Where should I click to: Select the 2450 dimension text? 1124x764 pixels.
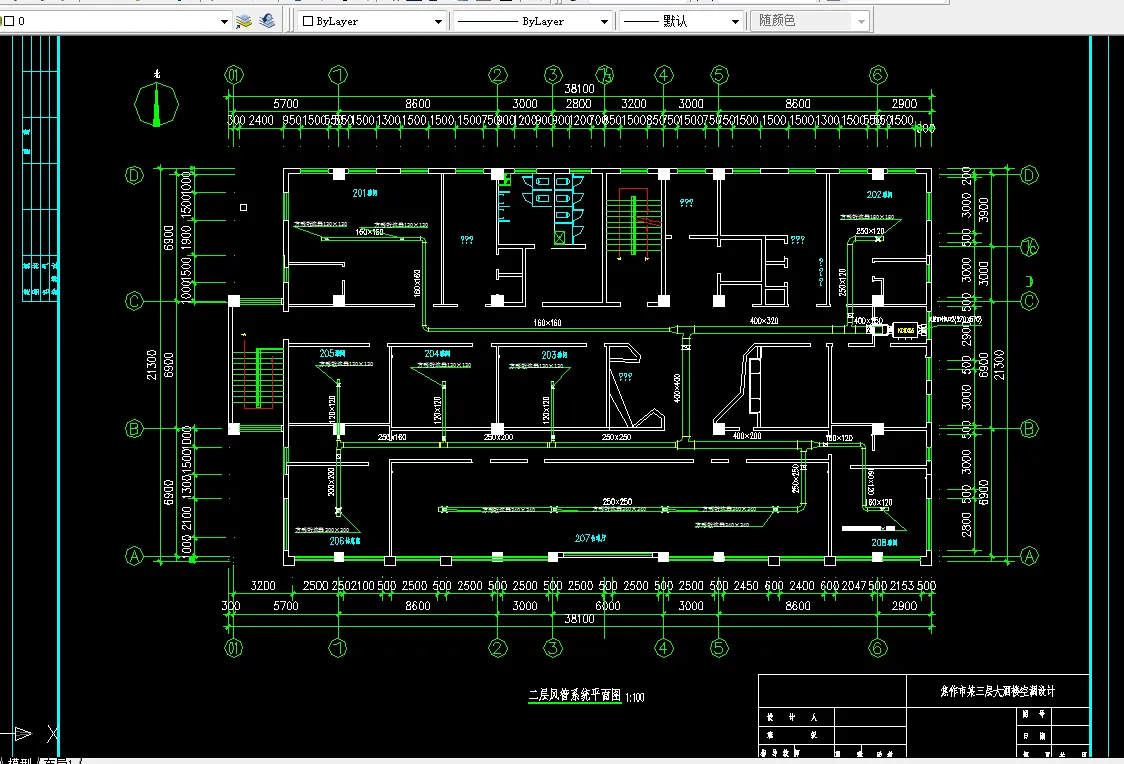(x=746, y=586)
